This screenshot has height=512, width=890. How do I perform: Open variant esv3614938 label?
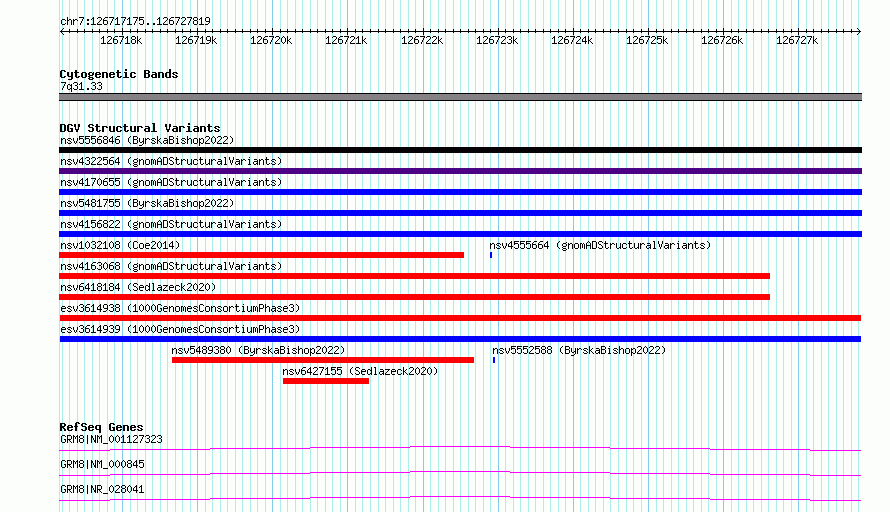click(x=180, y=308)
